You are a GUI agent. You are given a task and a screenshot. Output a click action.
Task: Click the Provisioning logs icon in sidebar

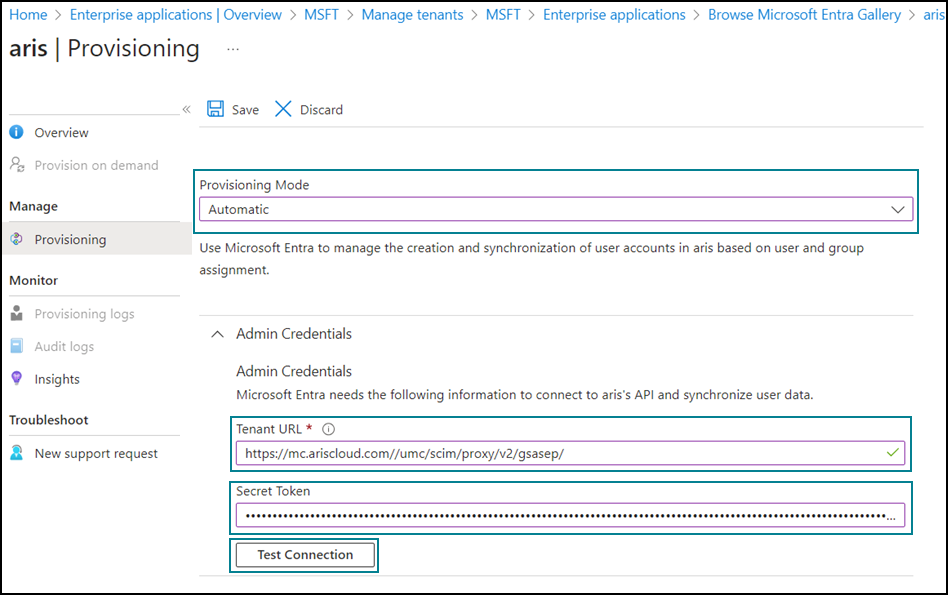click(16, 313)
